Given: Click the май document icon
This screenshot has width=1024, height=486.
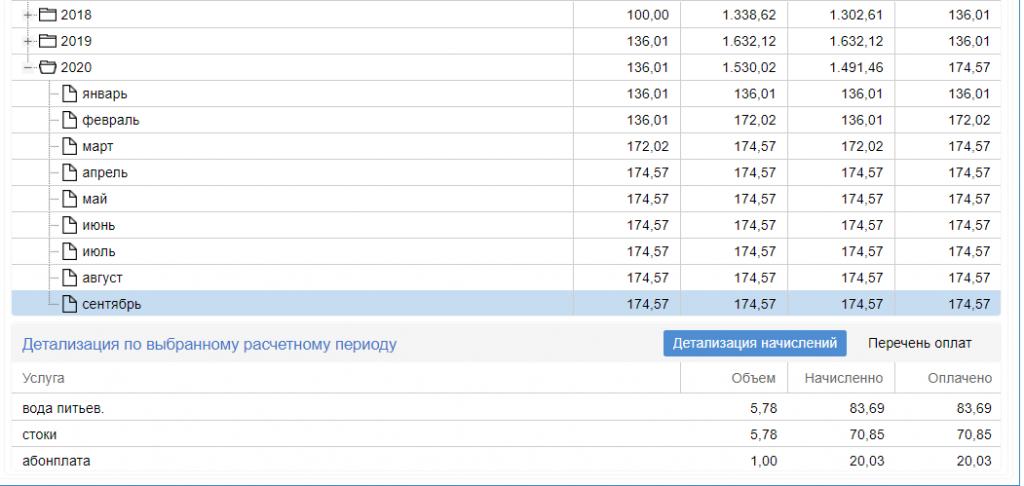Looking at the screenshot, I should pyautogui.click(x=69, y=199).
